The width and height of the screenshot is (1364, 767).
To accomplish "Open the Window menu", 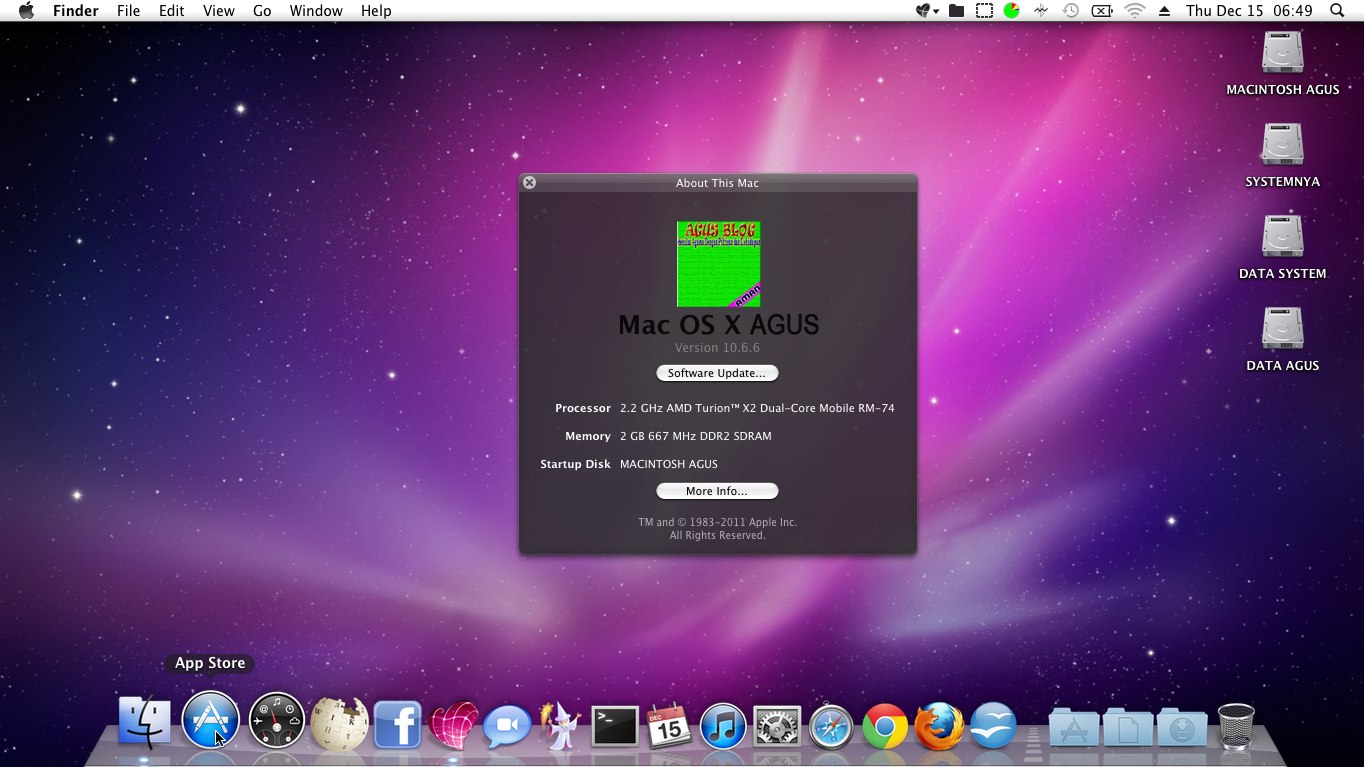I will 316,11.
